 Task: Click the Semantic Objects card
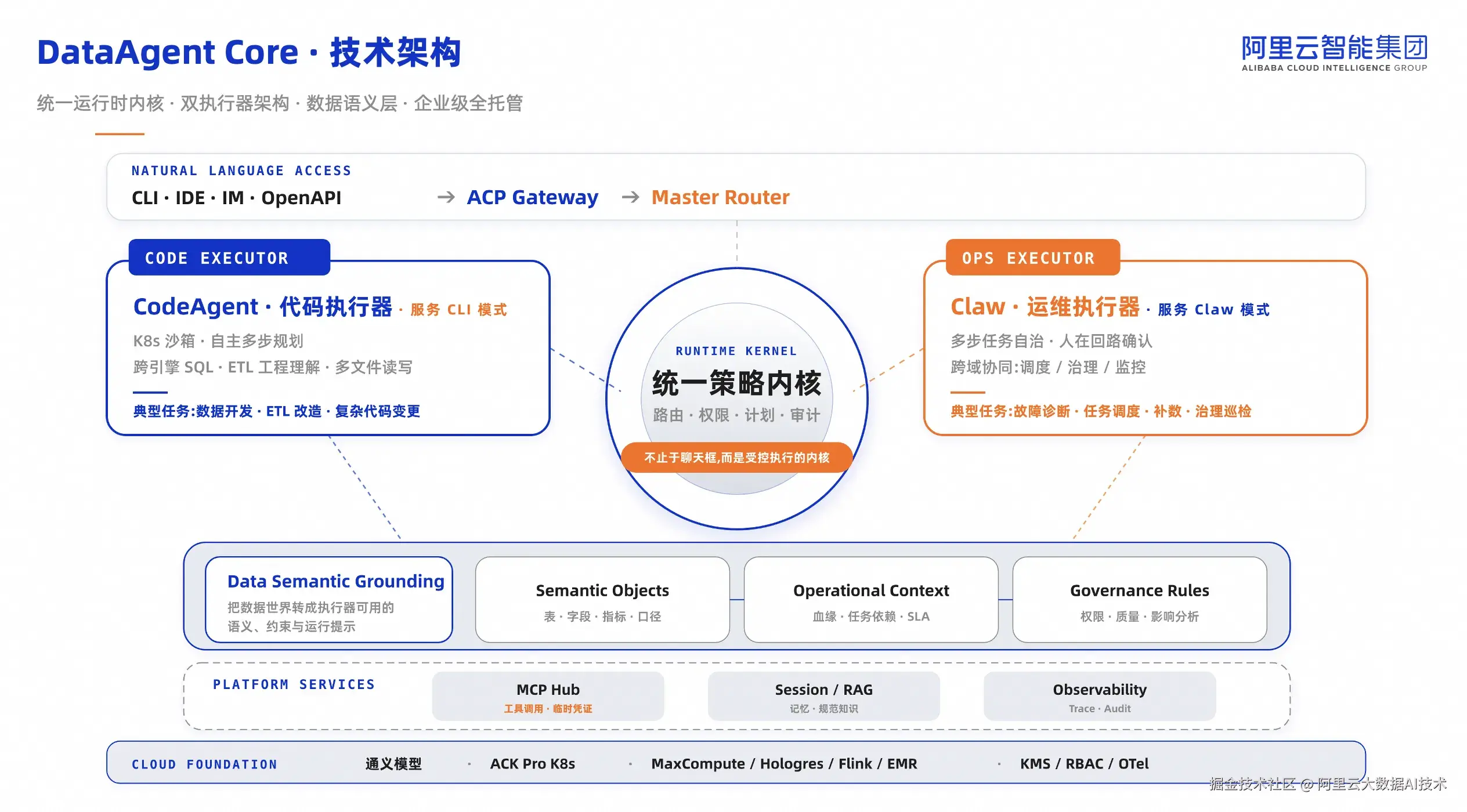point(602,600)
